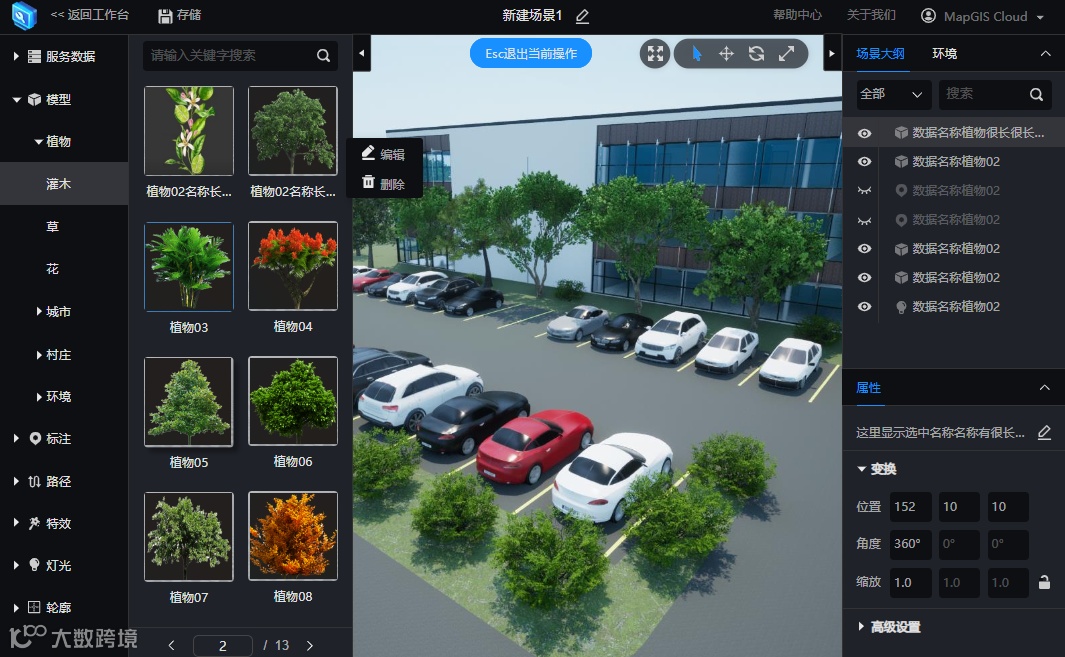
Task: Click the 灯光 bulb icon
Action: [x=34, y=565]
